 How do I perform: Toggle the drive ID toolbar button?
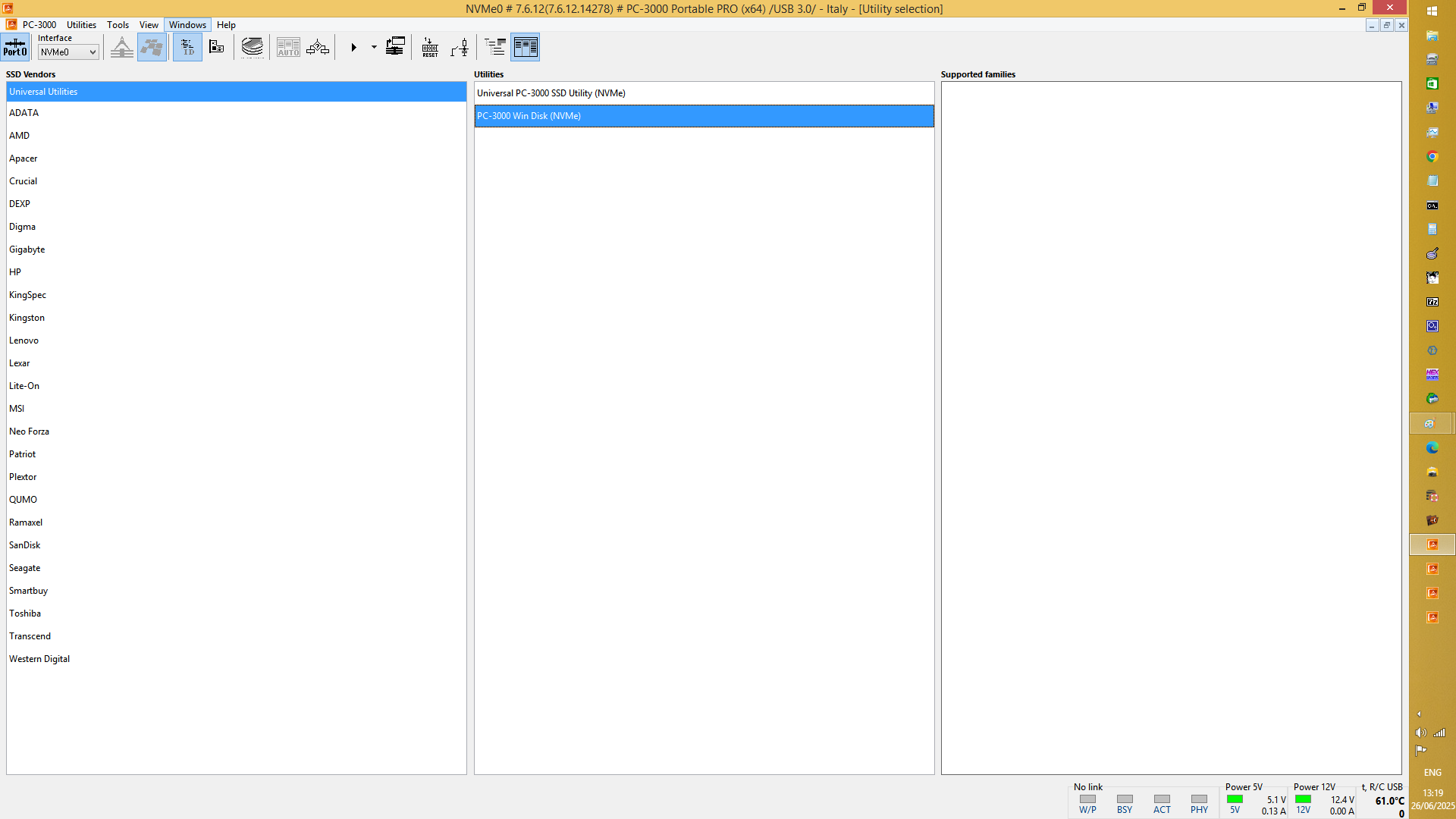coord(187,47)
